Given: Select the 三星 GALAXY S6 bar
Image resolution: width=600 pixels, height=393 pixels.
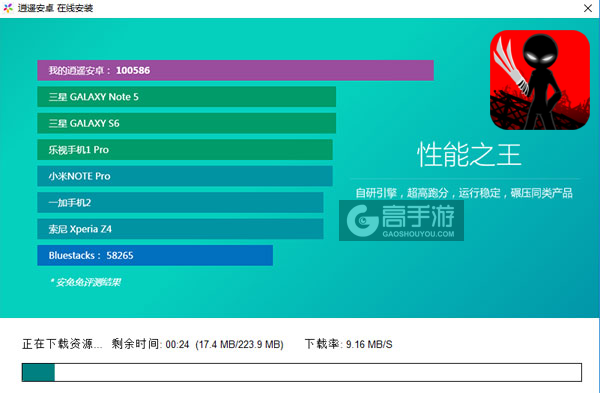Looking at the screenshot, I should [186, 123].
